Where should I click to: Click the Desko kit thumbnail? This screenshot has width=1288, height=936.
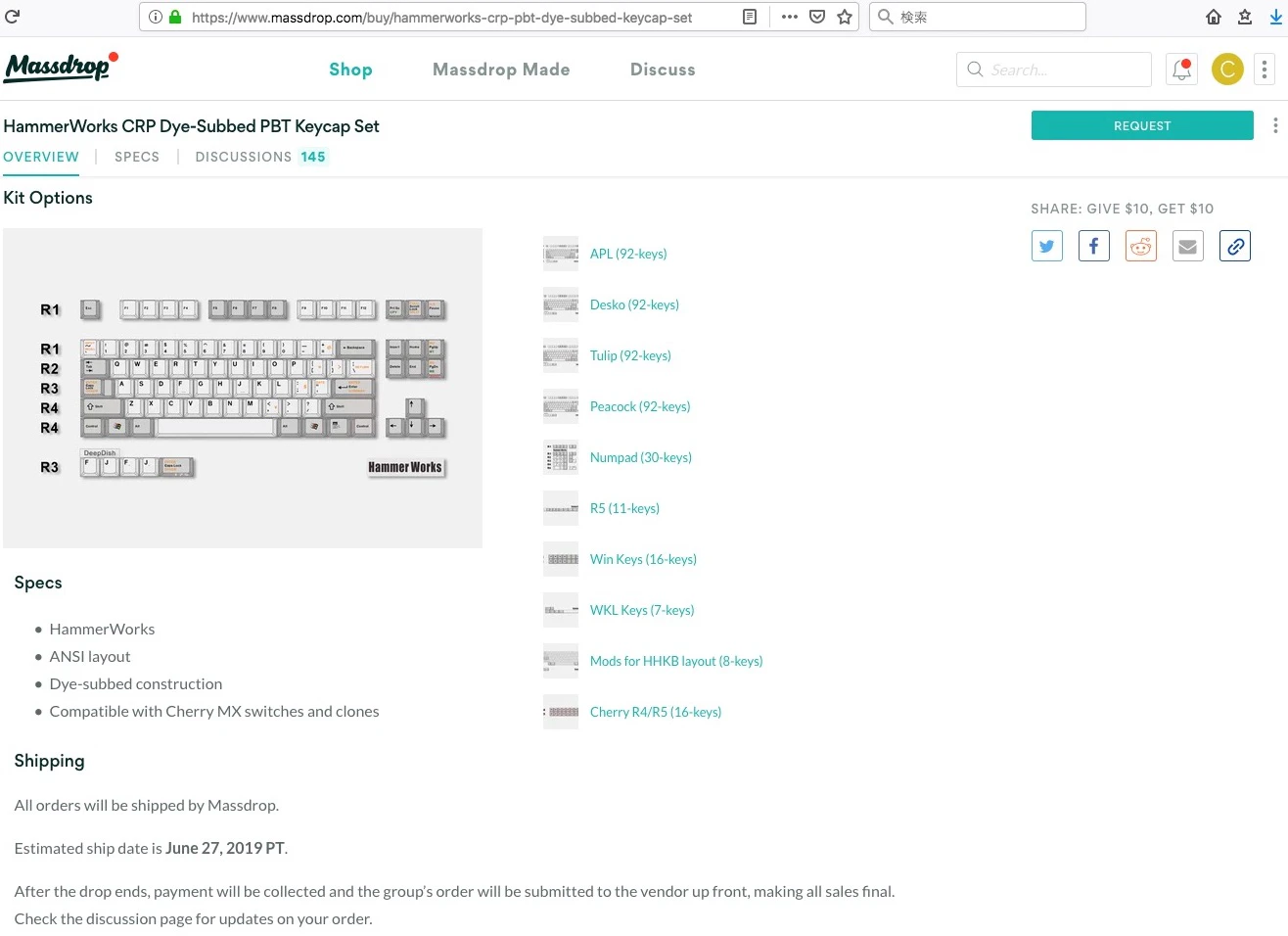(561, 304)
